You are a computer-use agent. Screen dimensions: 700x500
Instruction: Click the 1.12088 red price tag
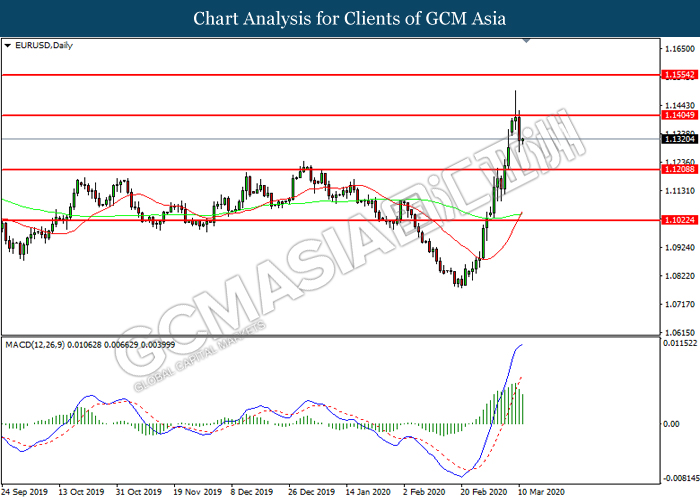679,170
